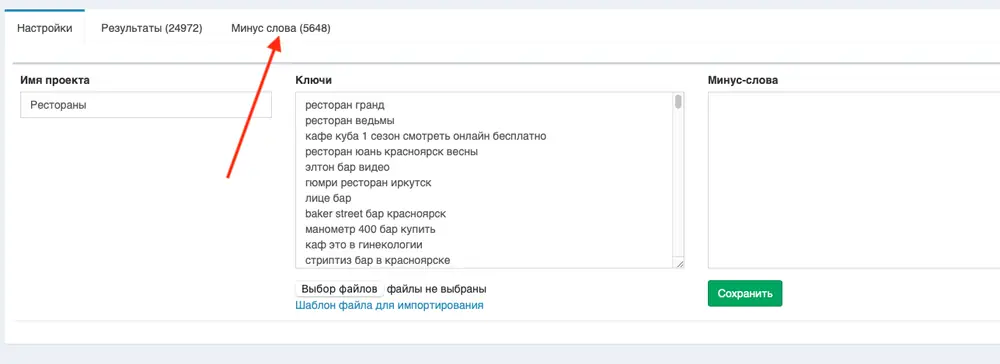Screen dimensions: 1000x364
Task: Click the Имя проекта field with Рестораны
Action: 146,105
